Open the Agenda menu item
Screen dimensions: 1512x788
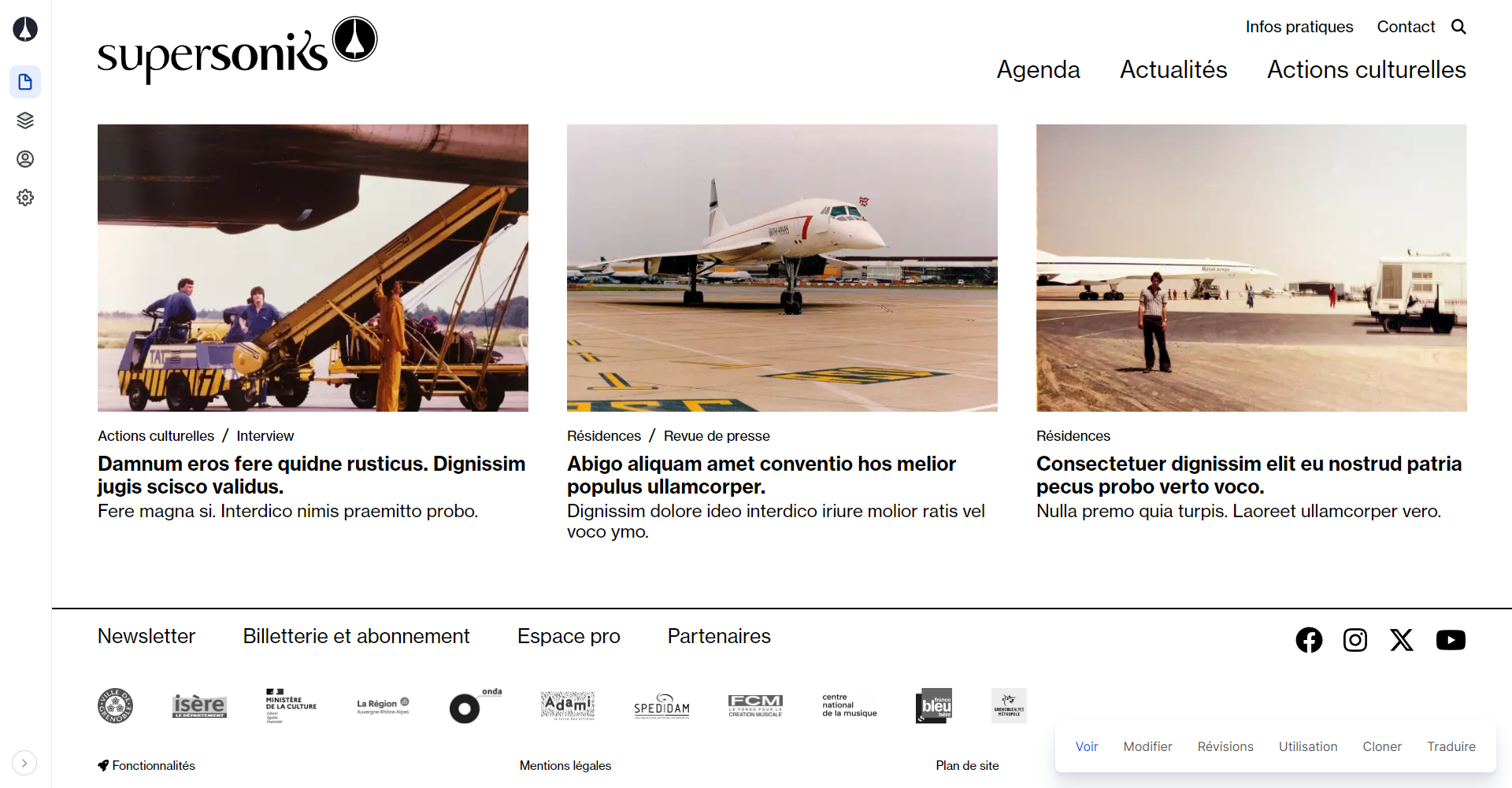pos(1038,69)
